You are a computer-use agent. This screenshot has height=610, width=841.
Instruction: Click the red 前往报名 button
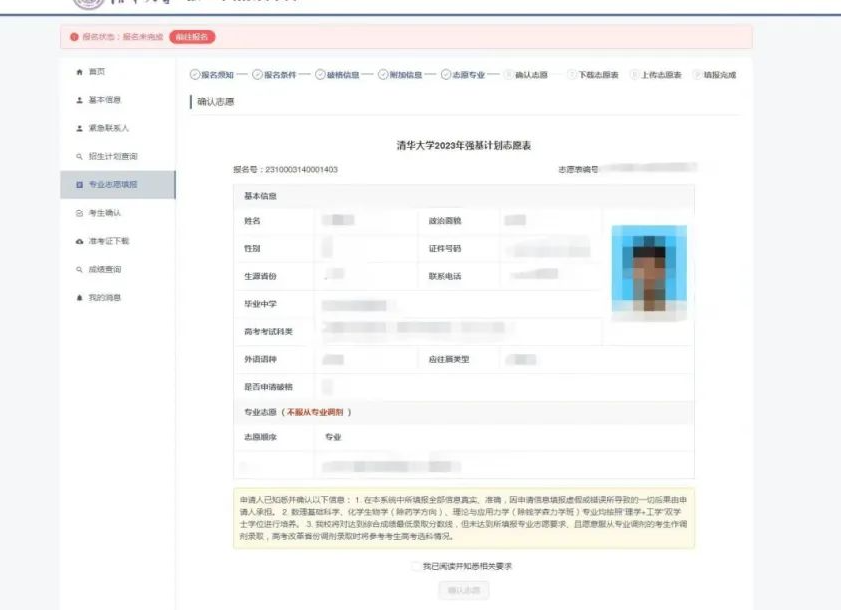[x=192, y=37]
